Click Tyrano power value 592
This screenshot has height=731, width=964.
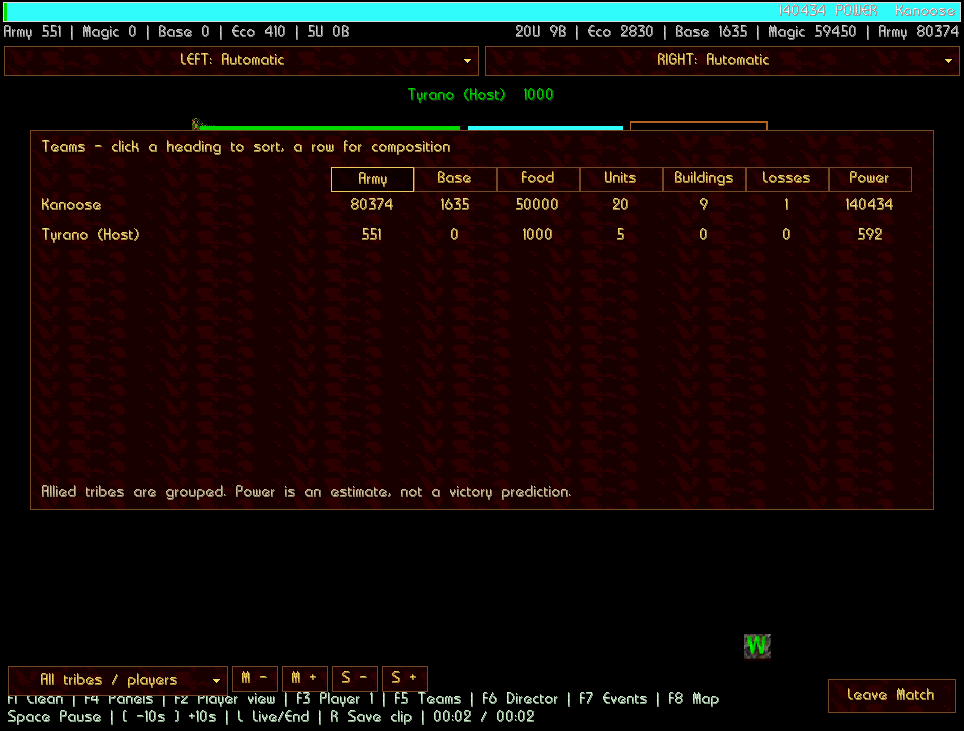870,235
